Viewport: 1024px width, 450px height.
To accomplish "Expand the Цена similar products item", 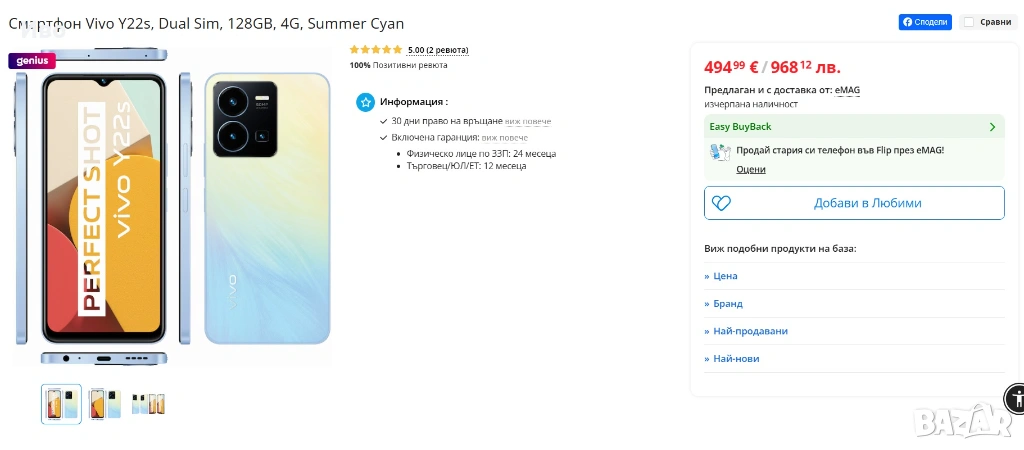I will coord(725,276).
